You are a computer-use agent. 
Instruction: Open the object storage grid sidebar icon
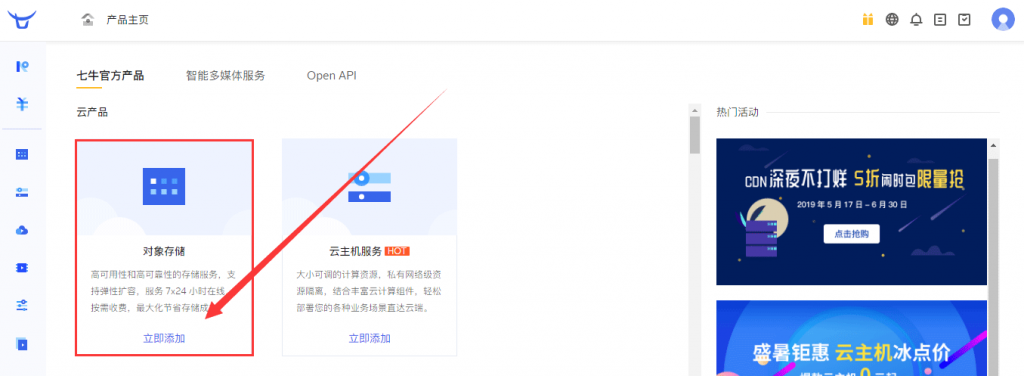coord(22,155)
